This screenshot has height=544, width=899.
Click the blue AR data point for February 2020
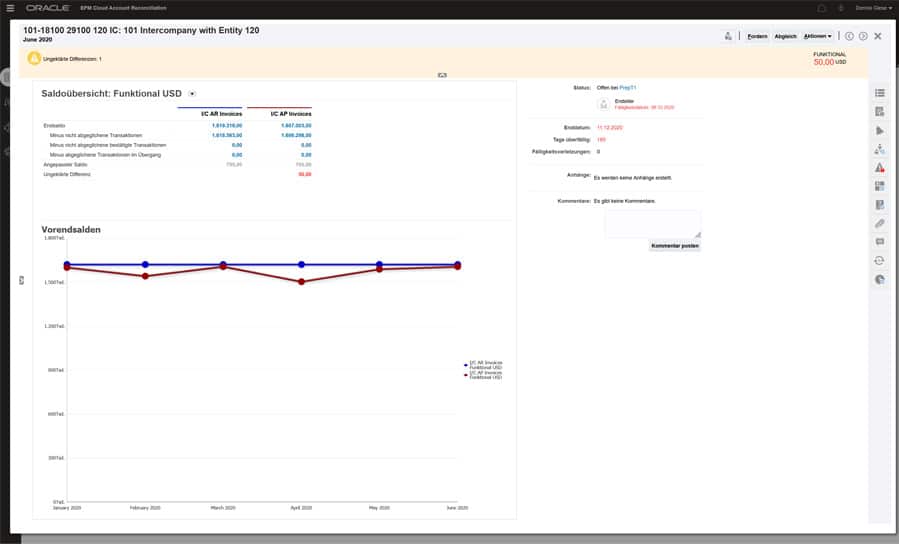[x=145, y=264]
